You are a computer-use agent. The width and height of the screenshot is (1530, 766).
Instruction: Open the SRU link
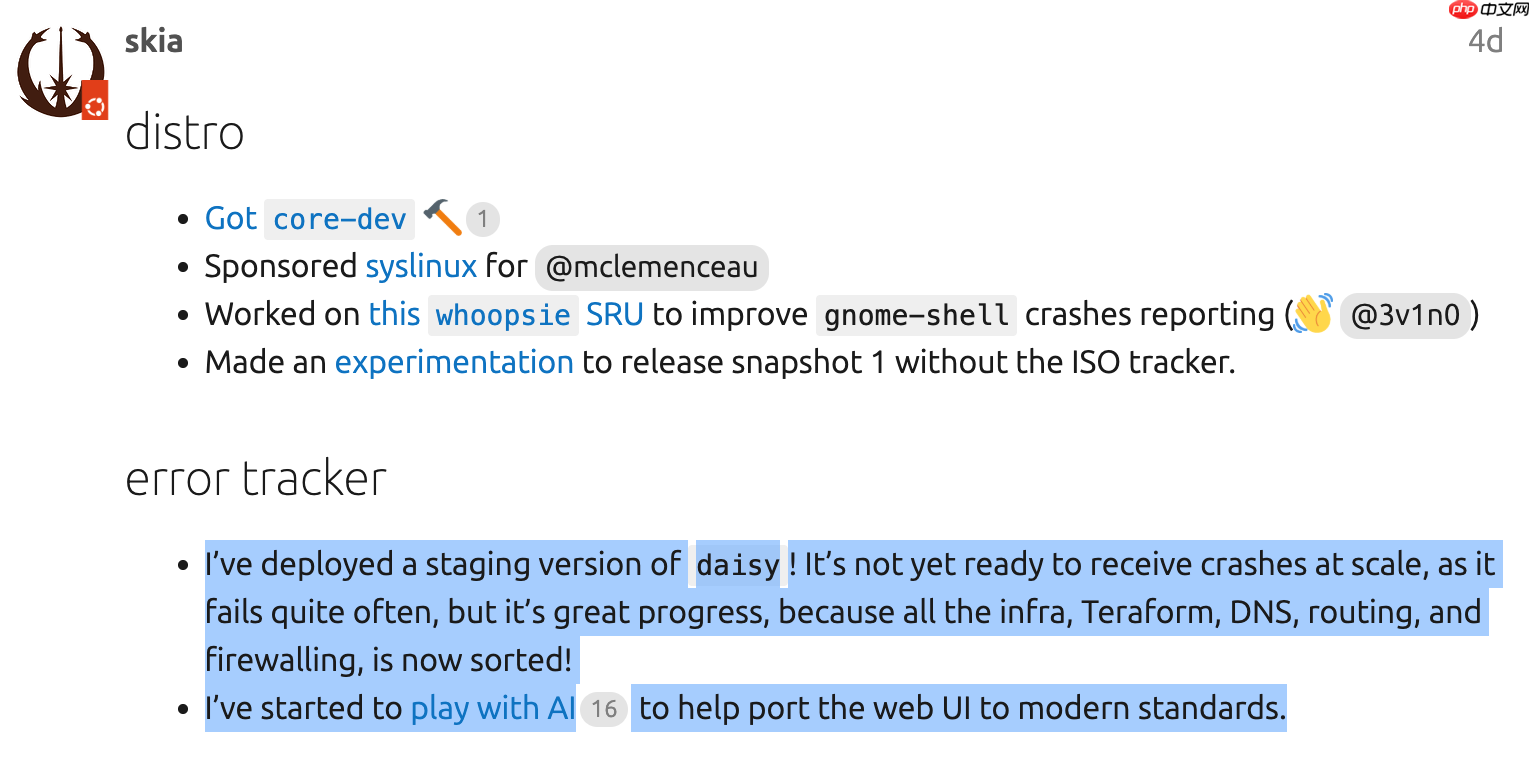pyautogui.click(x=615, y=314)
